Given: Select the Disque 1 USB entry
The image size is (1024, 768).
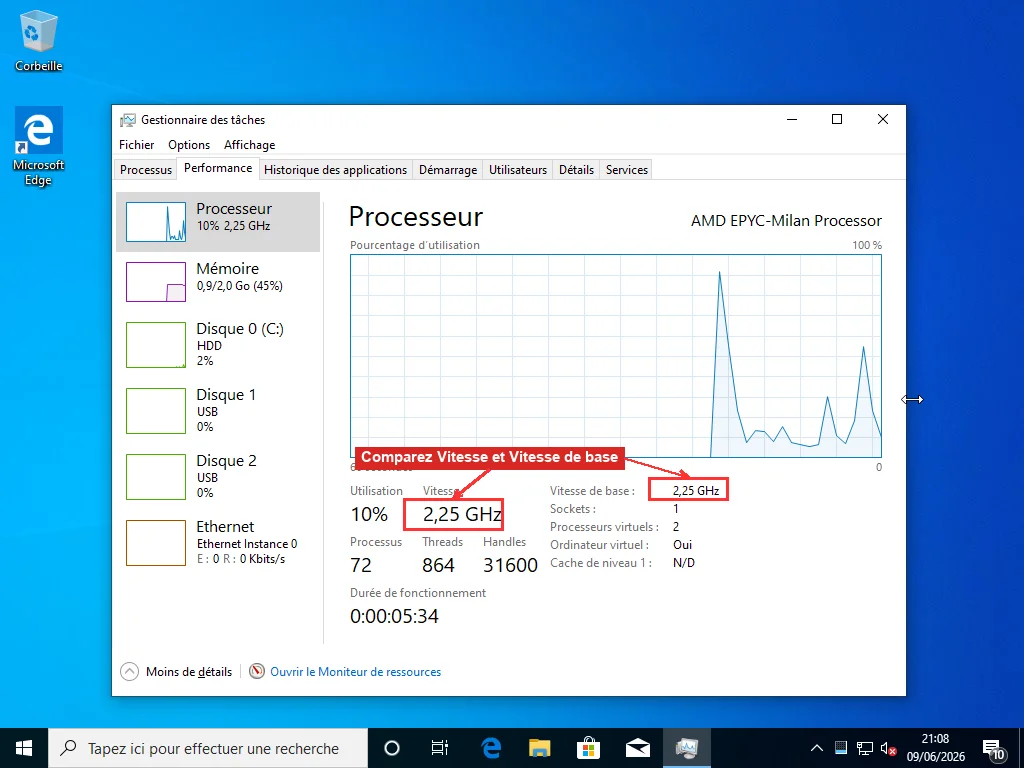Looking at the screenshot, I should coord(217,410).
